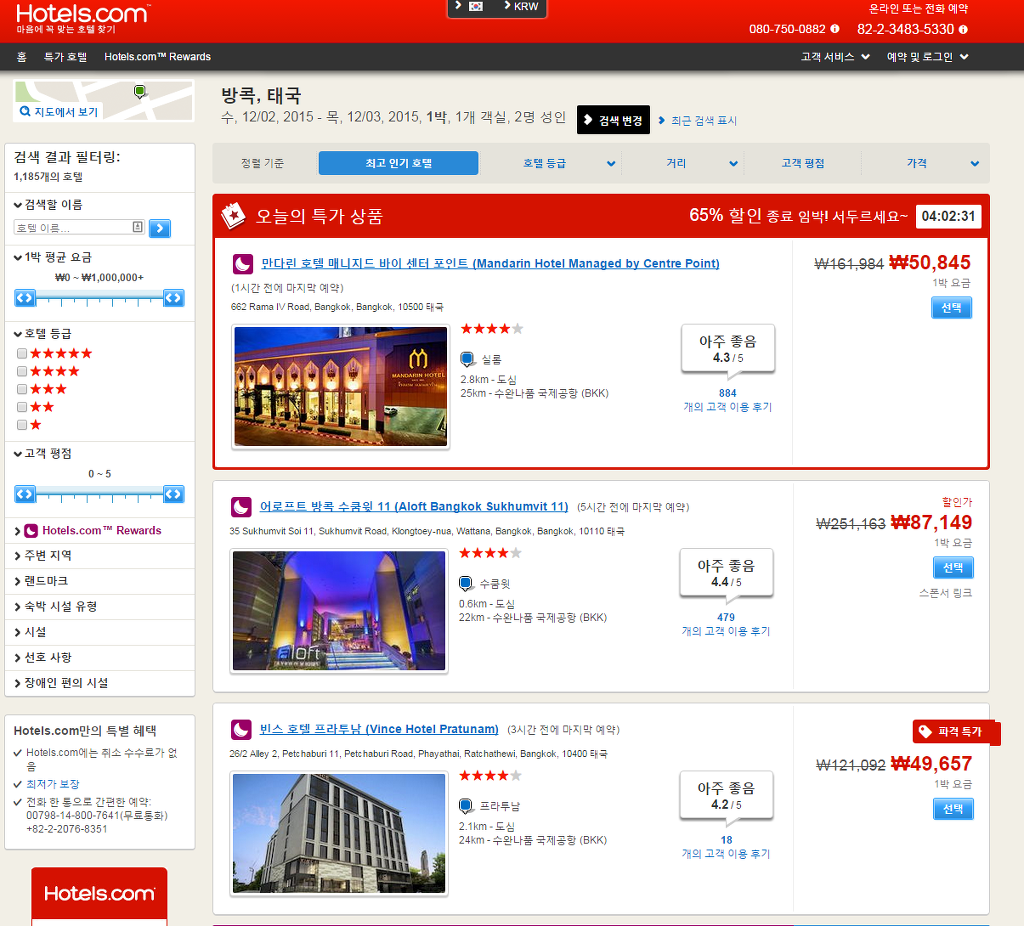The height and width of the screenshot is (926, 1024).
Task: Click the 파격 특가 price tag badge
Action: (x=955, y=732)
